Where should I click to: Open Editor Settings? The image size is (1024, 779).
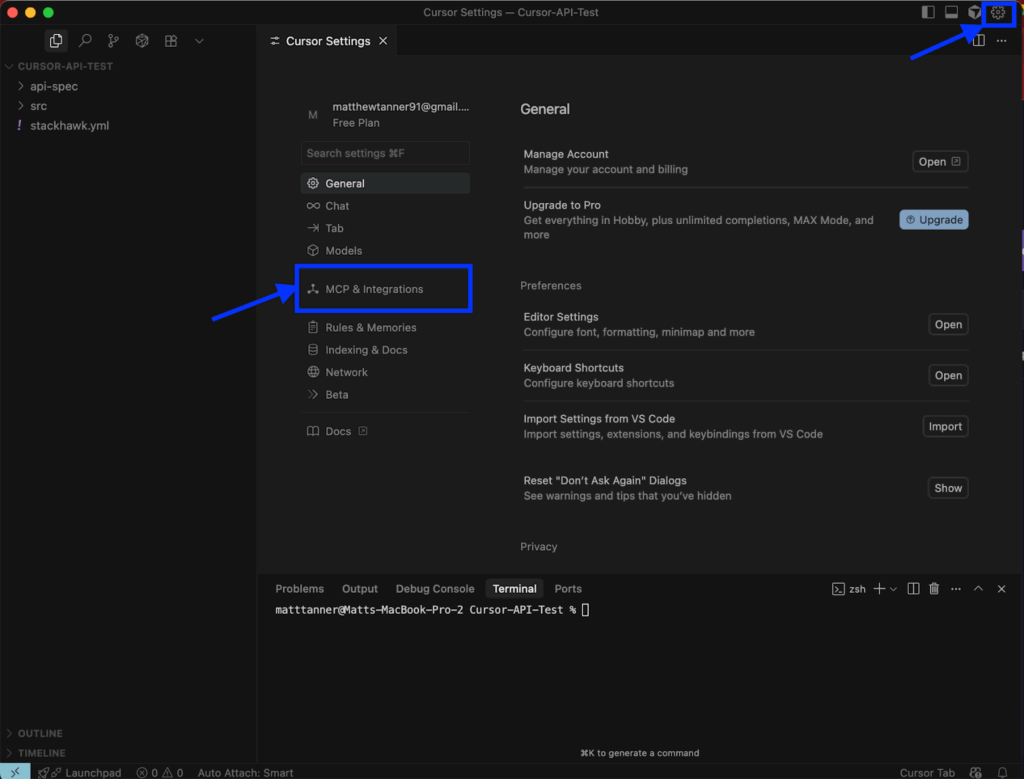948,324
